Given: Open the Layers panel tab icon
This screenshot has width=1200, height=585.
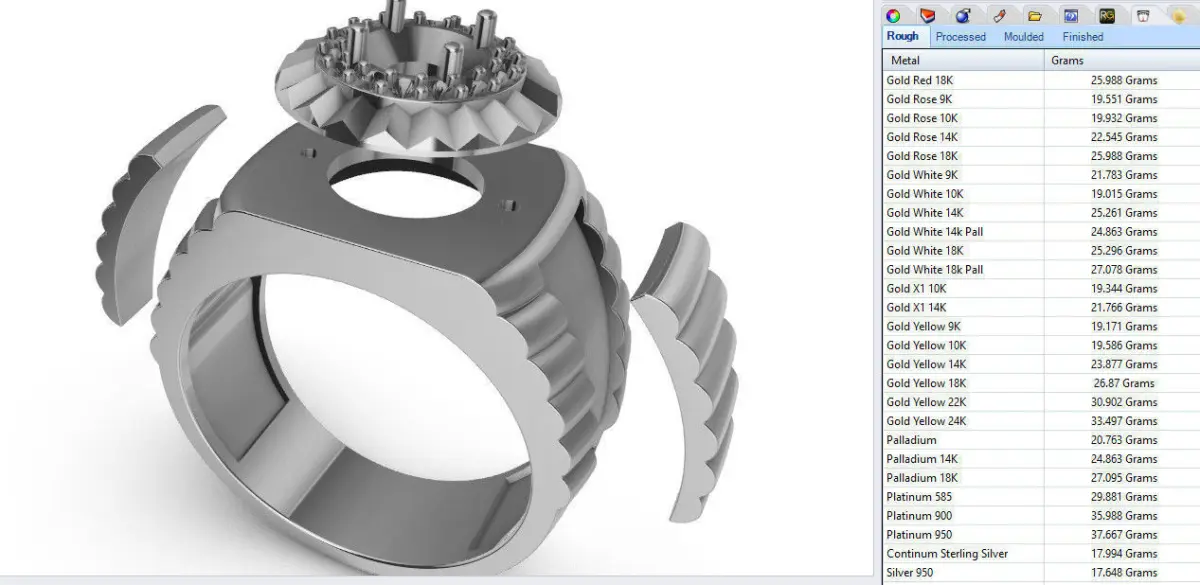Looking at the screenshot, I should (x=928, y=15).
